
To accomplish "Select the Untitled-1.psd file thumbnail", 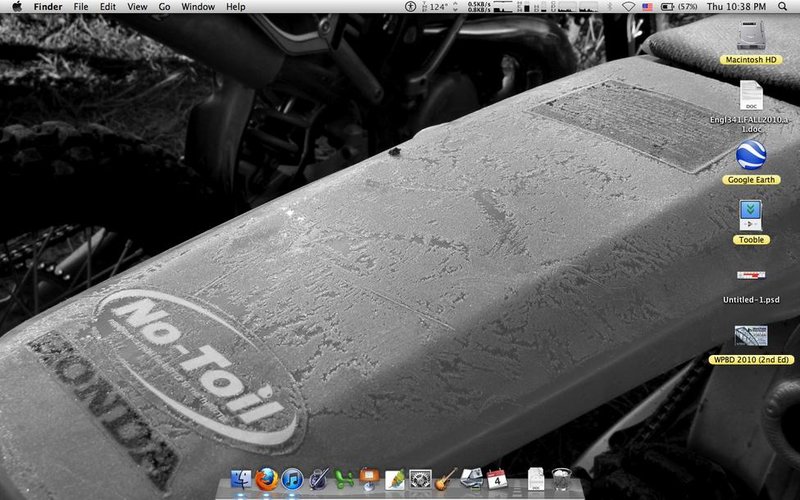I will click(751, 276).
